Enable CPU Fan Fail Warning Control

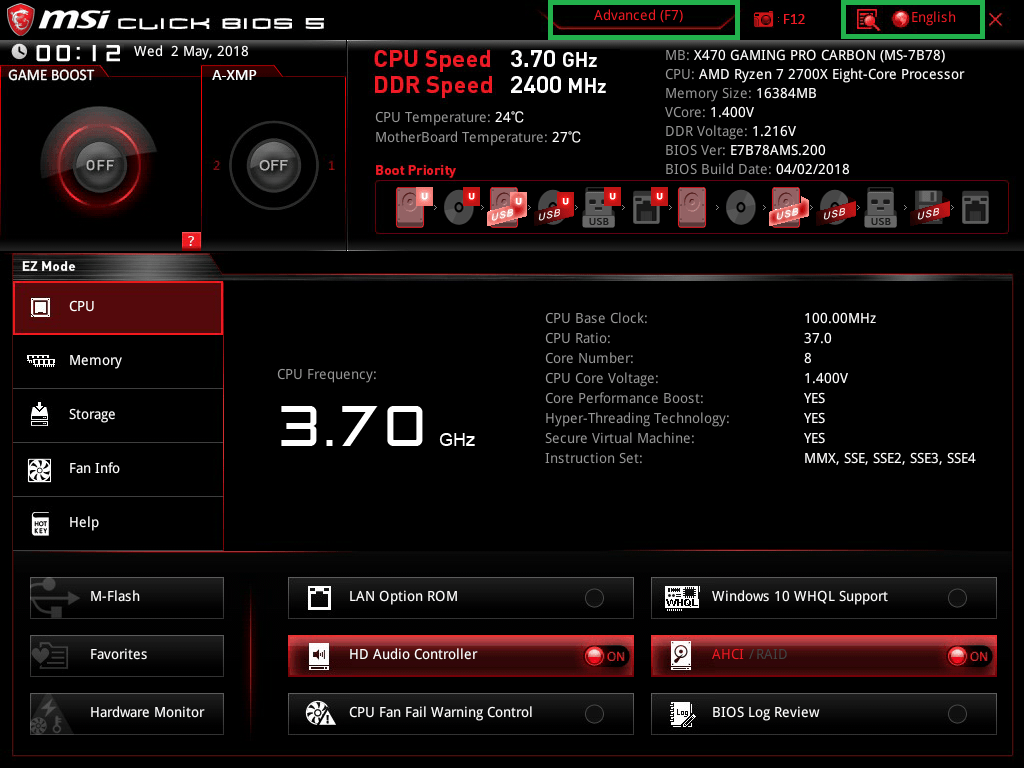(460, 714)
